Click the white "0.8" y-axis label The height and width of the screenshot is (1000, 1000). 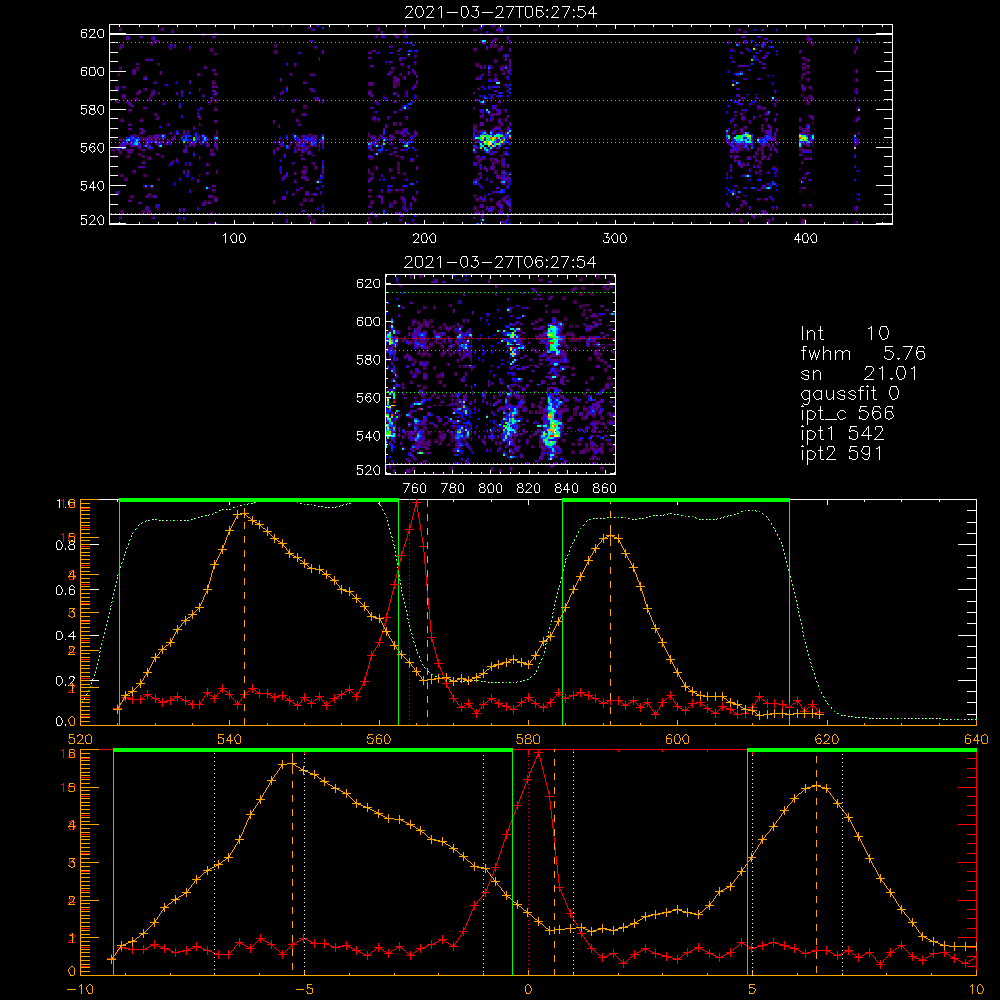click(x=65, y=545)
